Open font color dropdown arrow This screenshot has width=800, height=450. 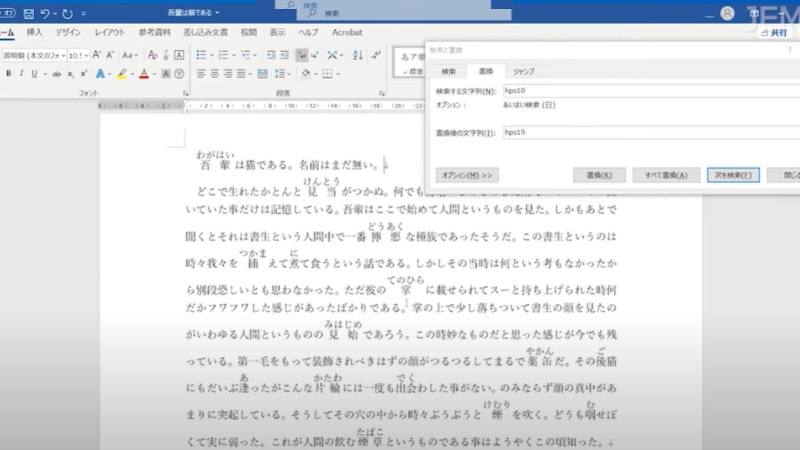[x=155, y=74]
